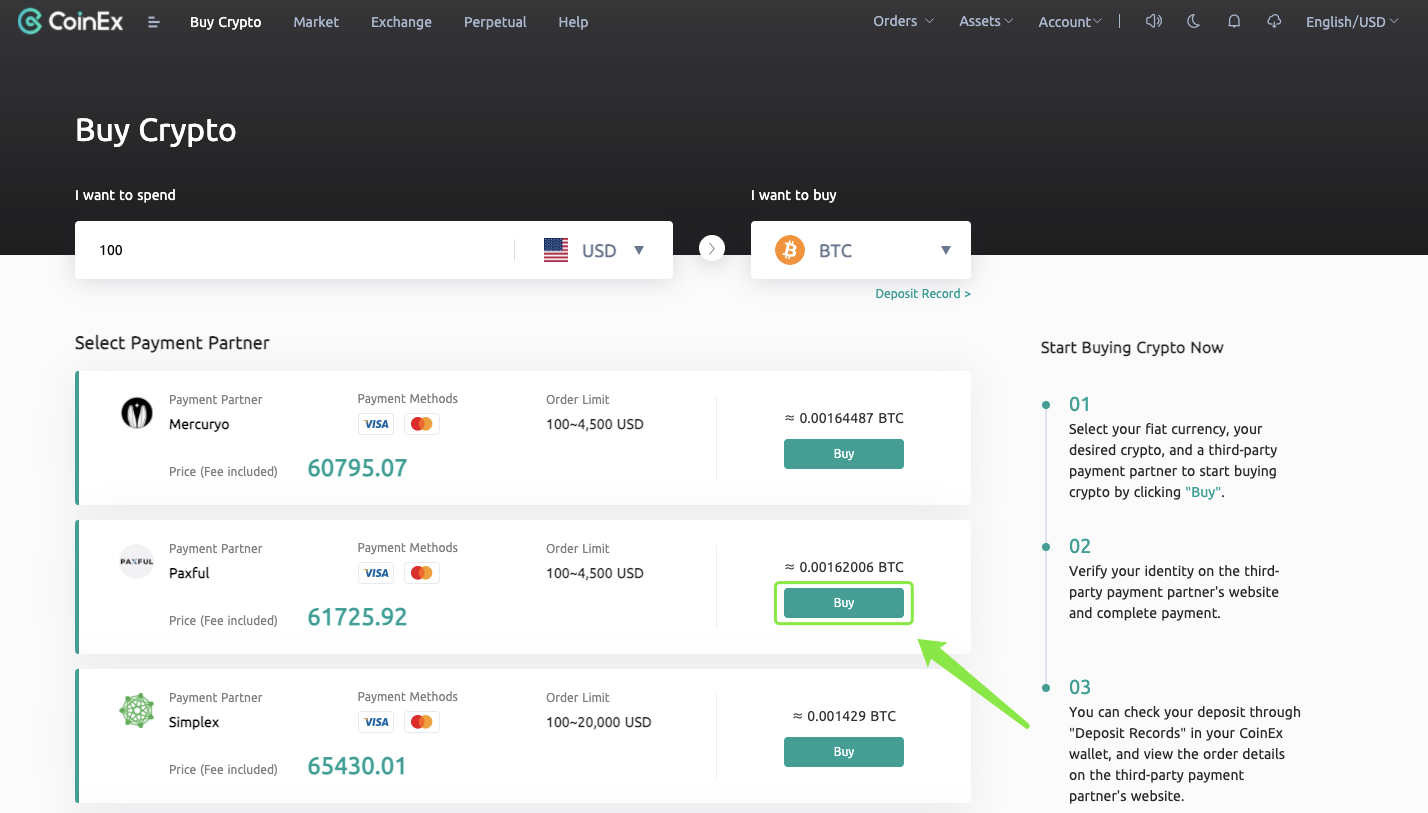Click the Simplex payment partner logo
Image resolution: width=1428 pixels, height=813 pixels.
(x=137, y=710)
